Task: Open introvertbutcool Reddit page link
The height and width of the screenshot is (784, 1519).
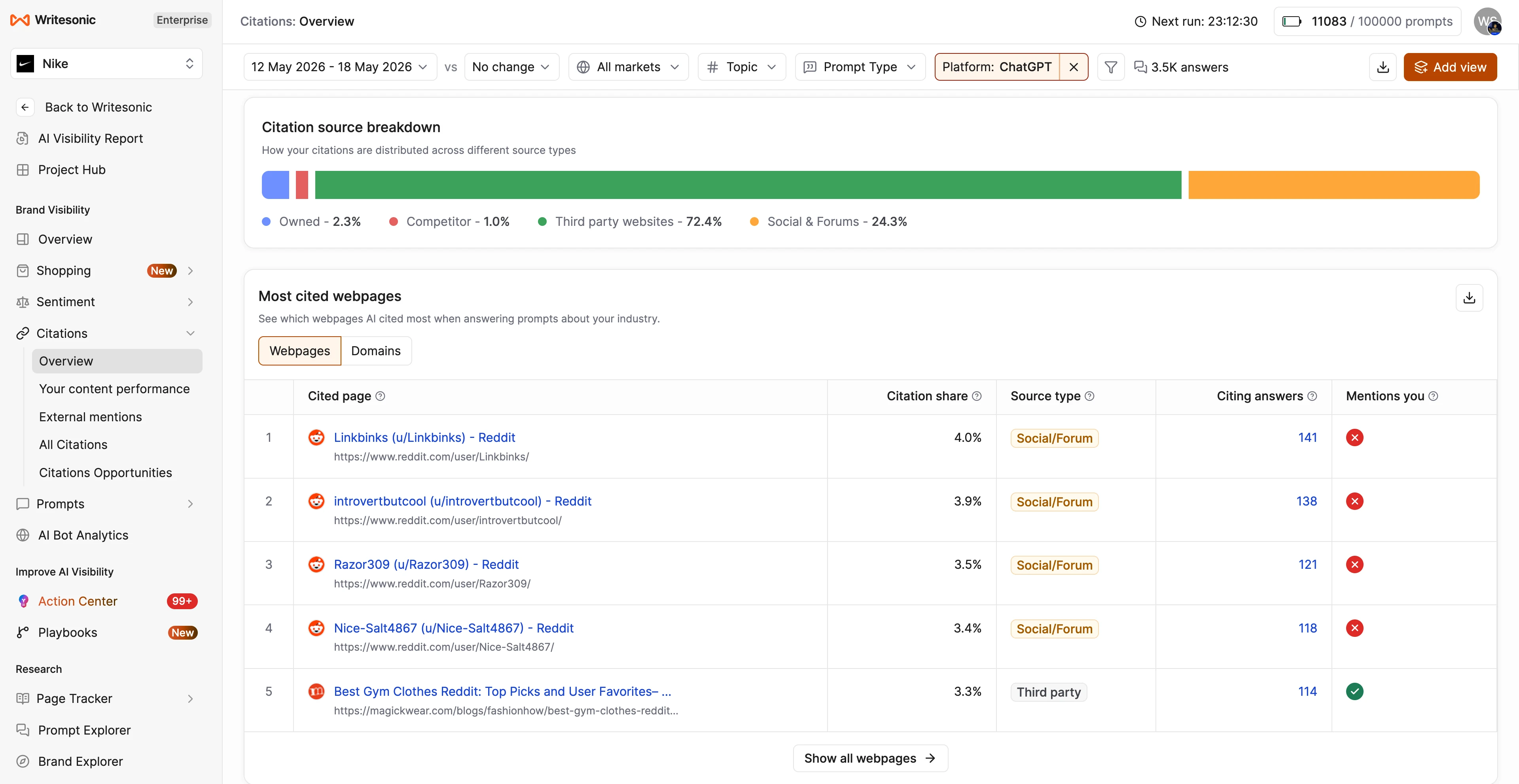Action: pyautogui.click(x=462, y=501)
